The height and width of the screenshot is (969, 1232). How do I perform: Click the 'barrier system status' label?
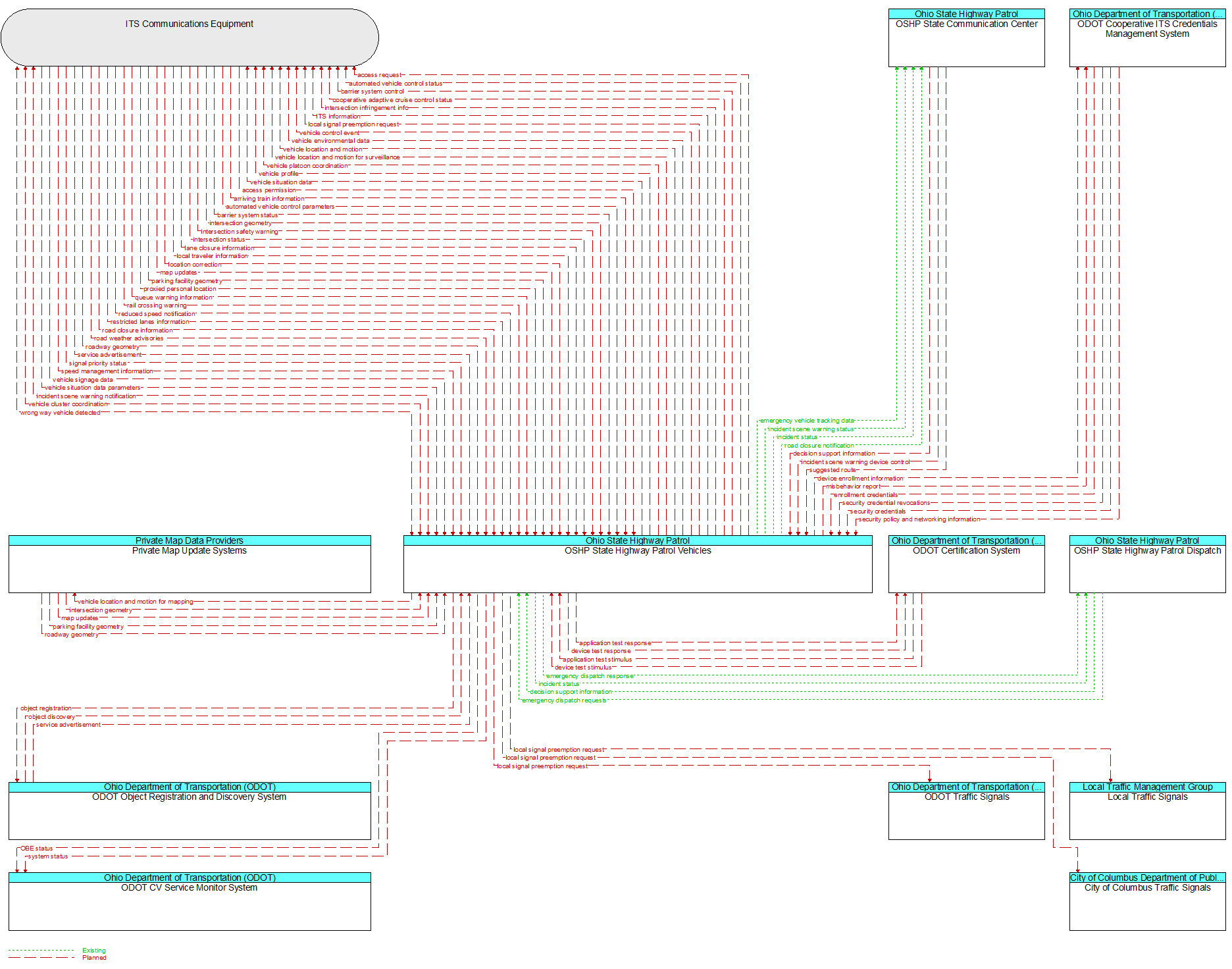point(247,215)
